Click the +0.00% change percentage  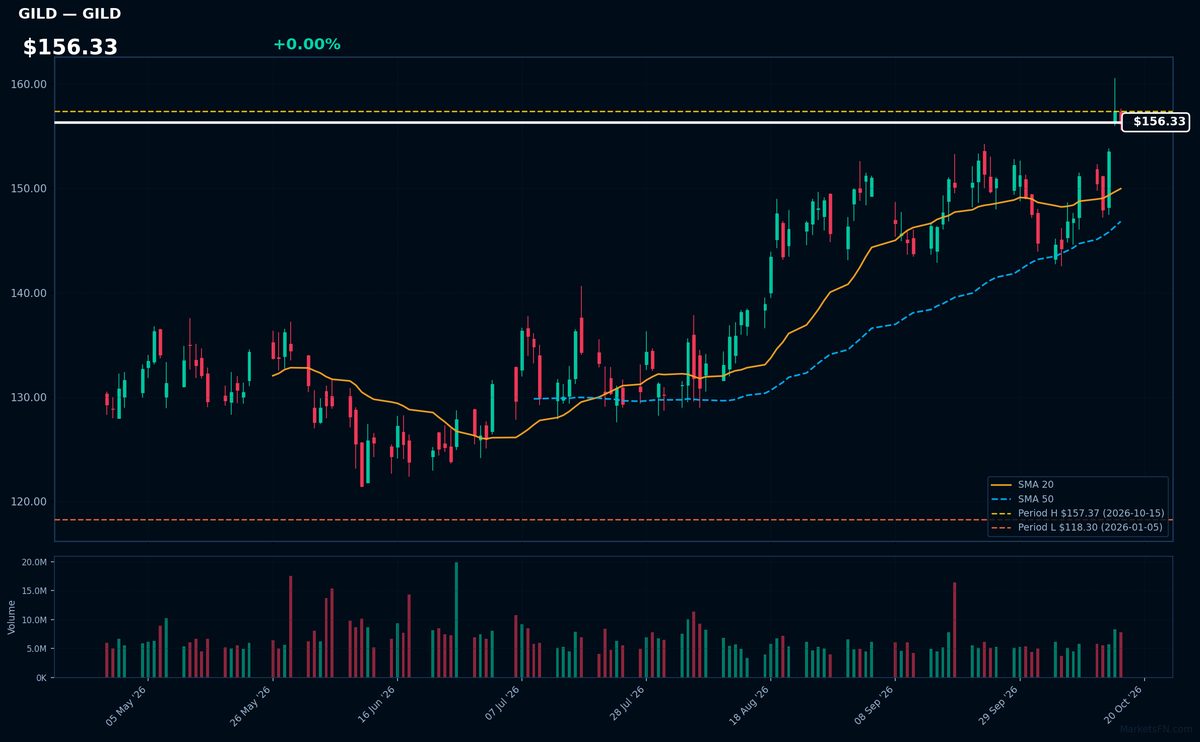coord(306,44)
